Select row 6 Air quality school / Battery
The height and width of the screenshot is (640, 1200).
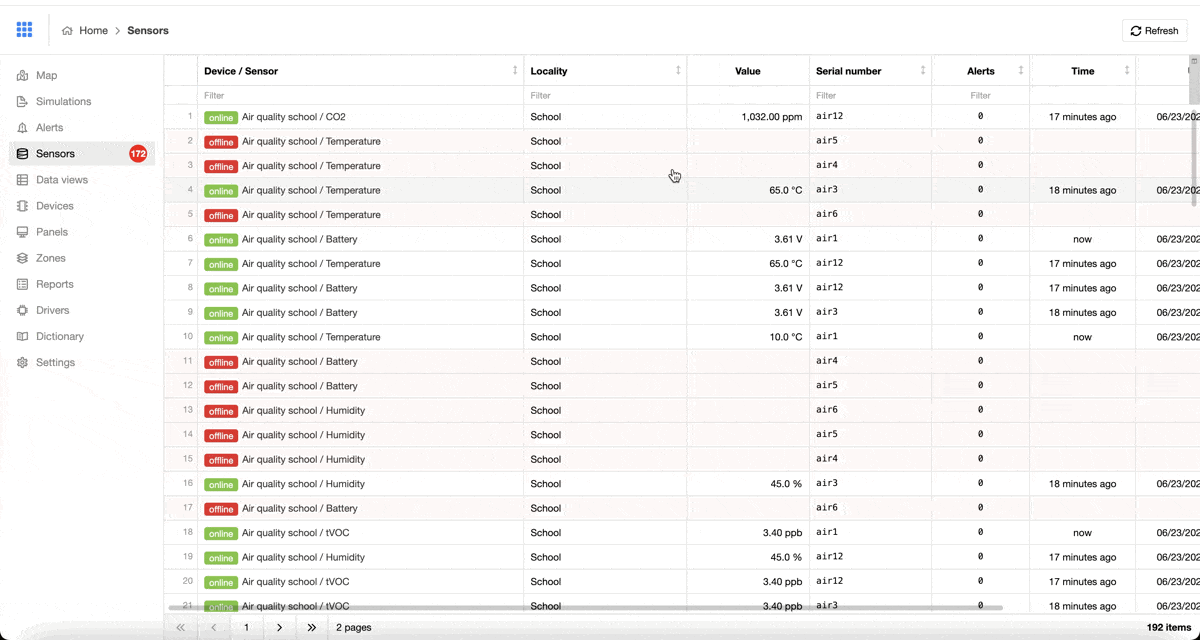point(682,239)
